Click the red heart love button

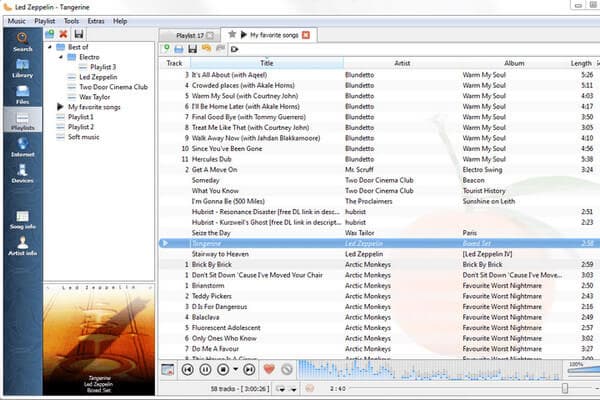(x=269, y=369)
